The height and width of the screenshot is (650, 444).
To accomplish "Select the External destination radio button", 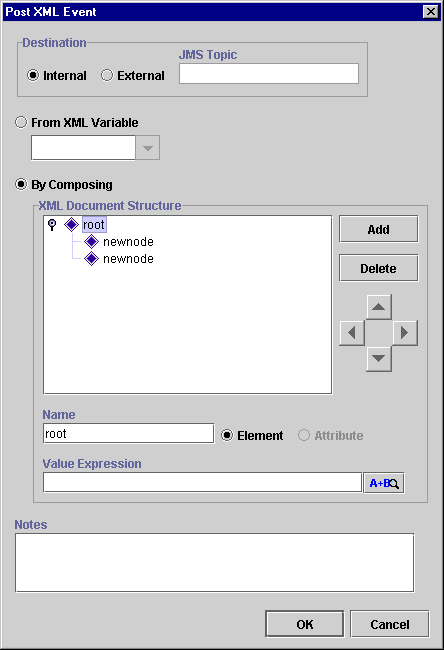I will pyautogui.click(x=107, y=75).
